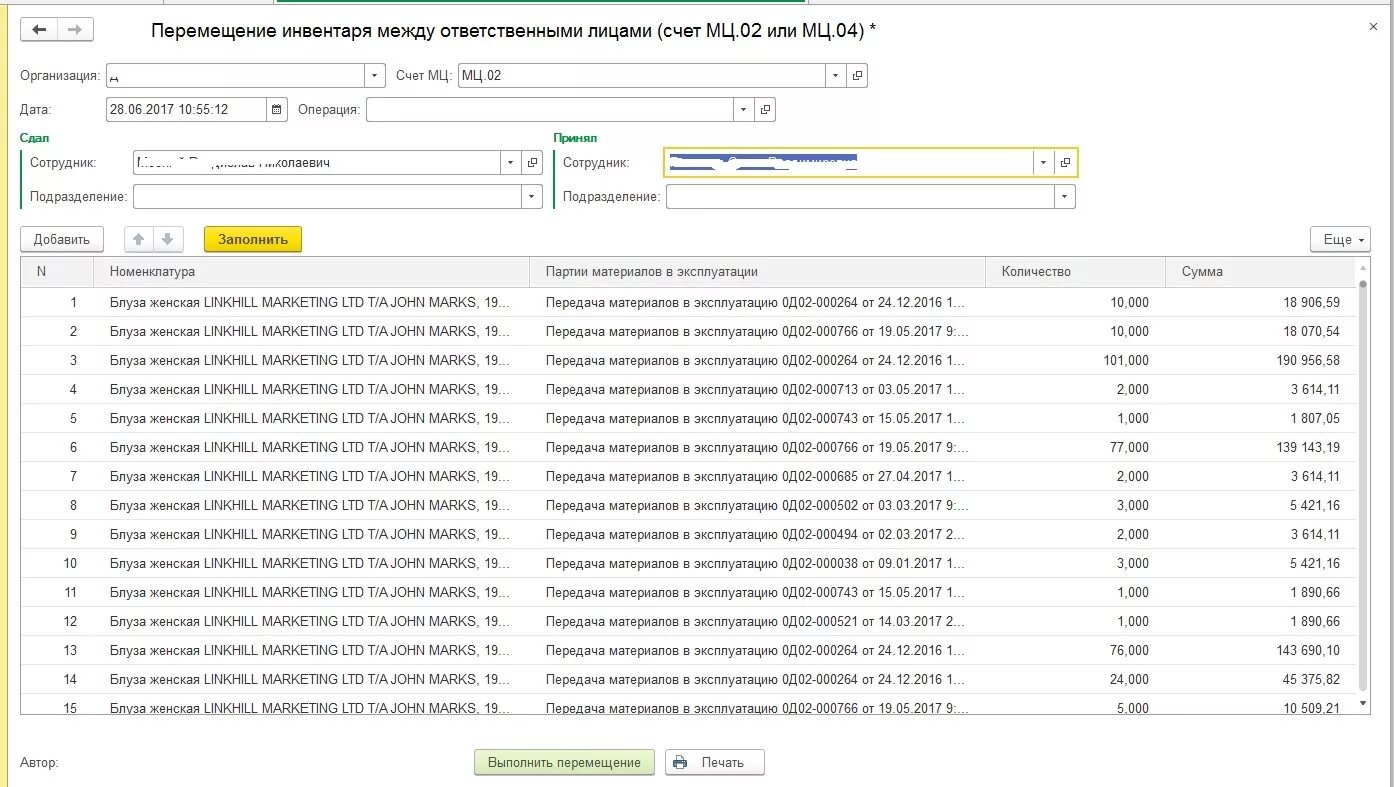Expand the Принял Сотрудник dropdown
Image resolution: width=1394 pixels, height=787 pixels.
click(1044, 163)
